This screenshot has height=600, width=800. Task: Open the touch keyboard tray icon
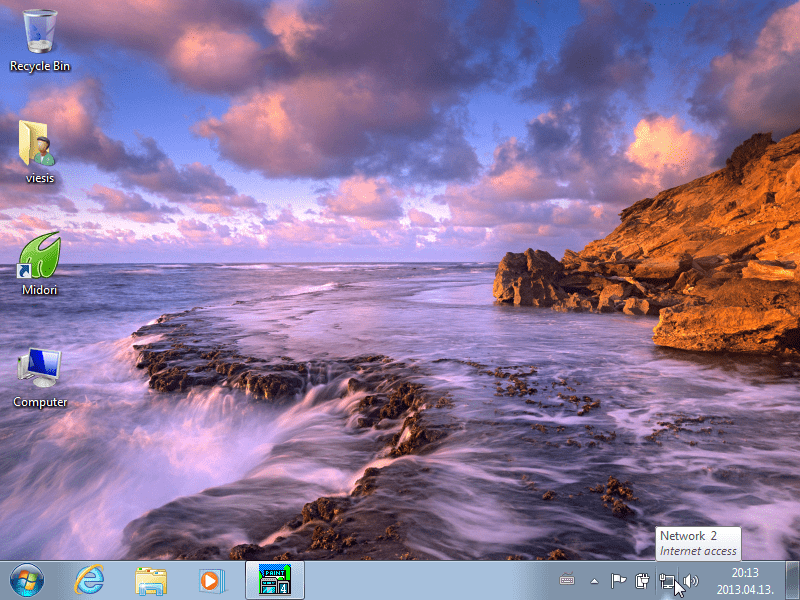(x=567, y=580)
